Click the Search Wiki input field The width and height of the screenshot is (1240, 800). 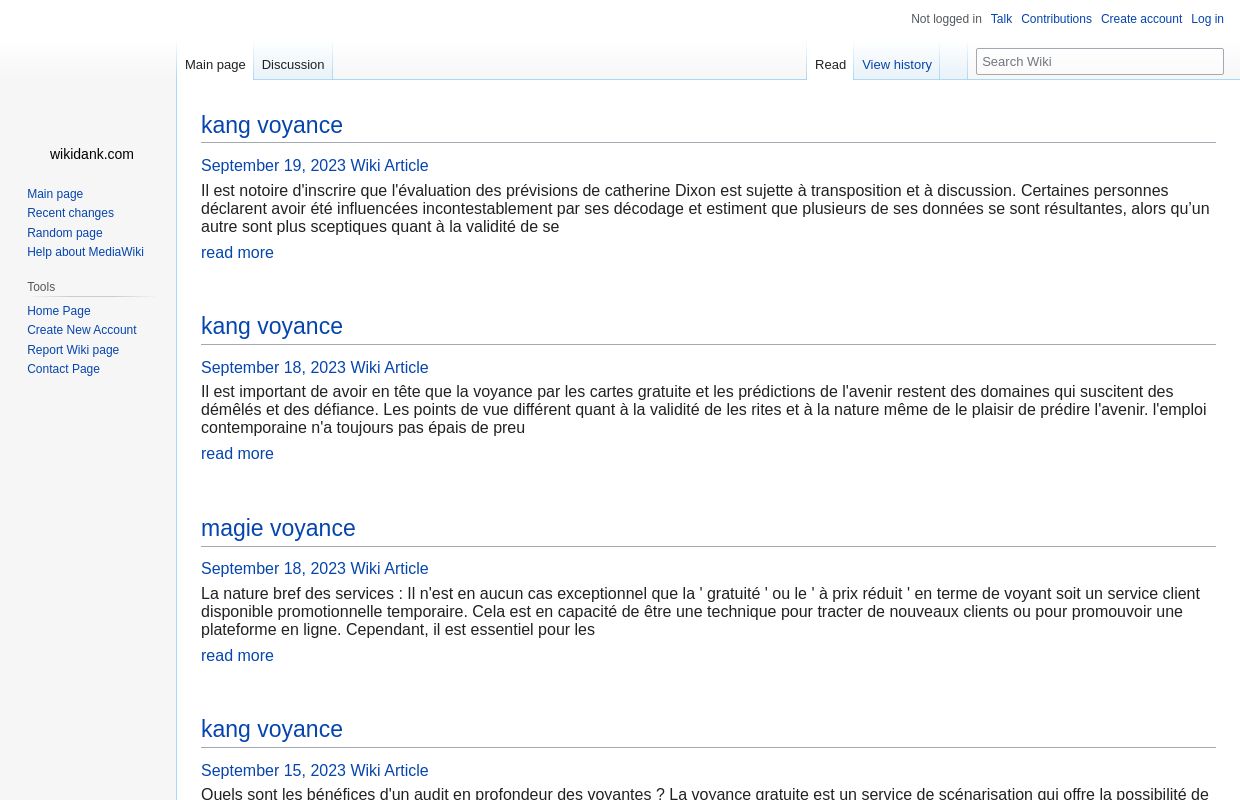coord(1100,61)
